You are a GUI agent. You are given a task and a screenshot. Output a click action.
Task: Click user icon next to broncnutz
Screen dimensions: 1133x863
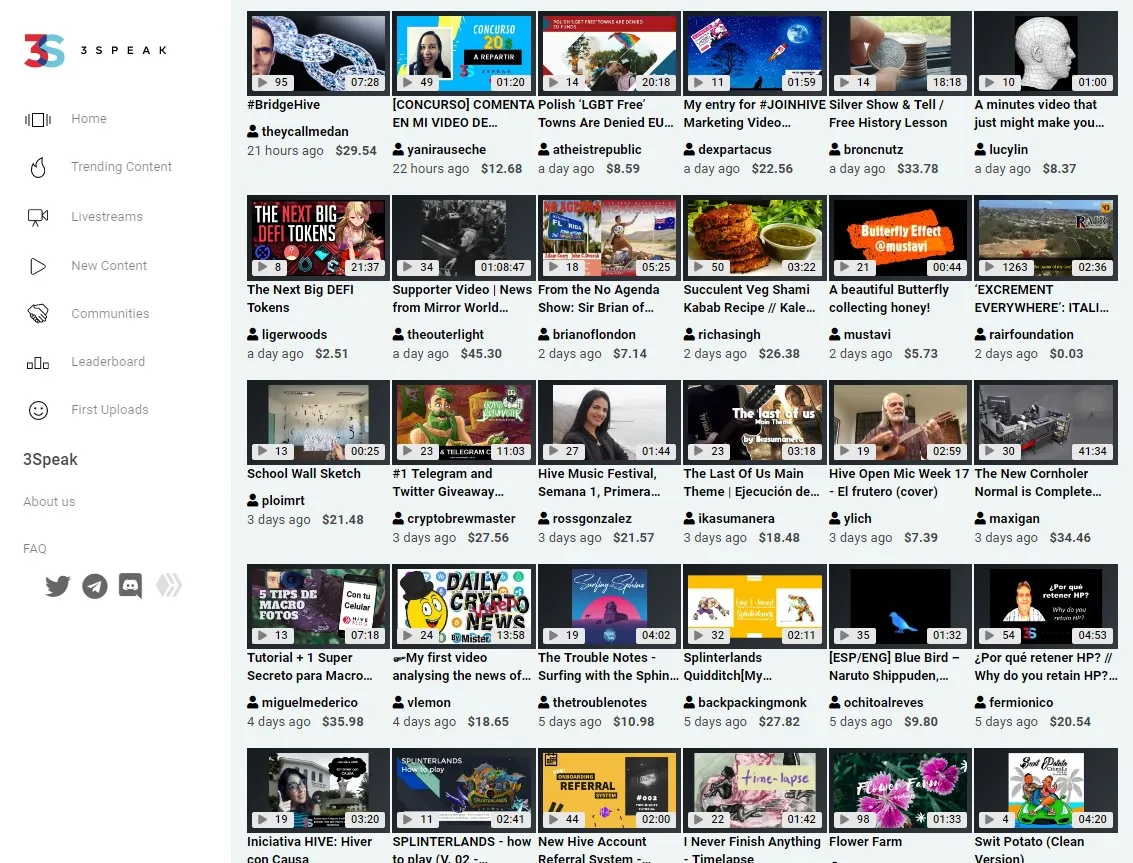pos(835,150)
